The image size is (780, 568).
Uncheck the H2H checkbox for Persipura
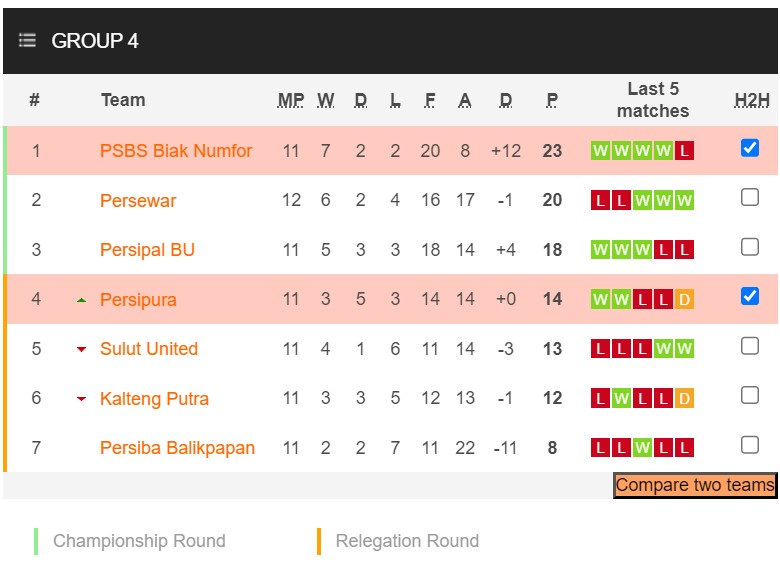(750, 296)
